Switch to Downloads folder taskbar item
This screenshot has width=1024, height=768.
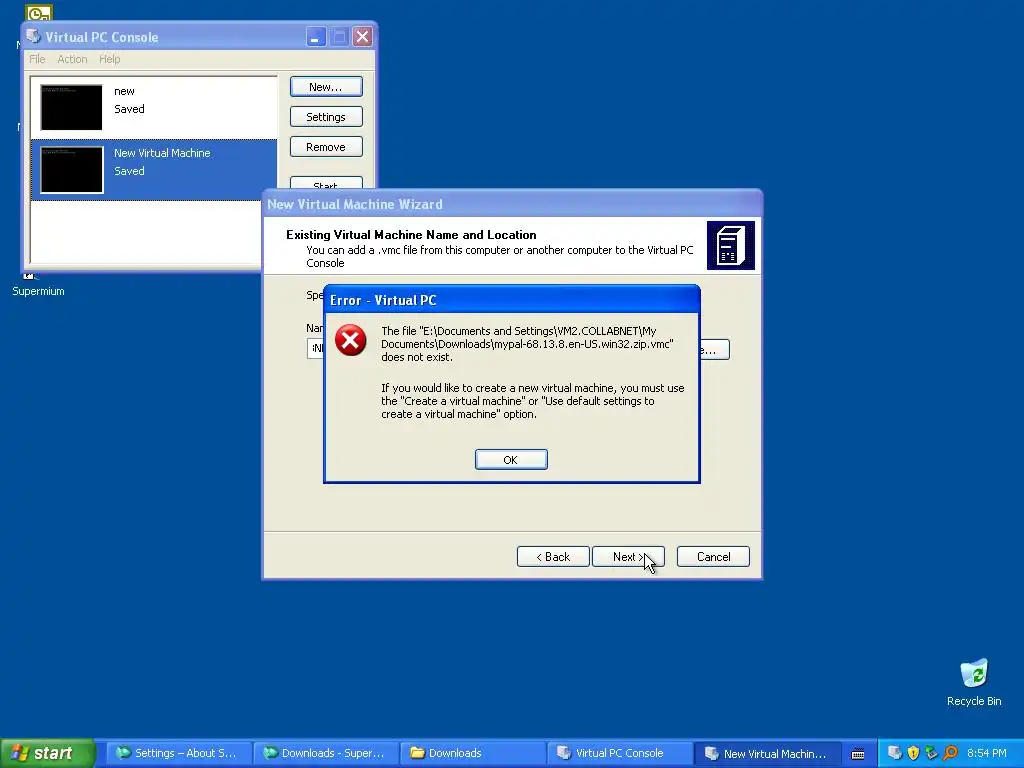pos(472,753)
